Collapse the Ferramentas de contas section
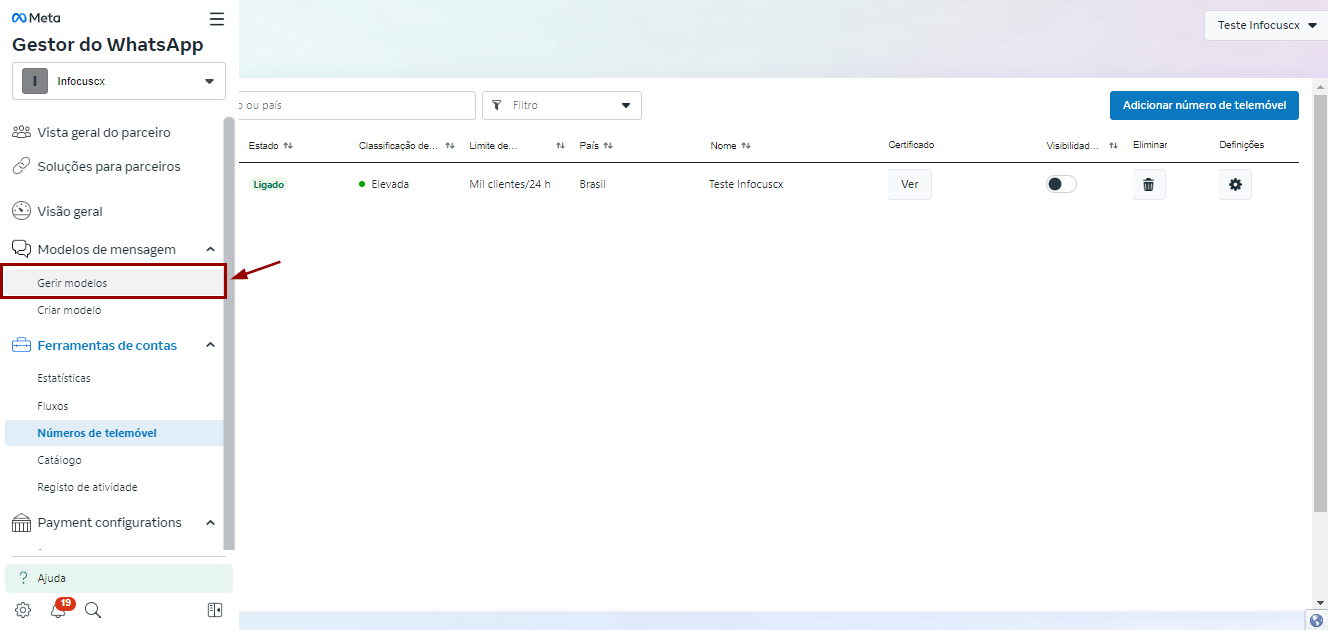The height and width of the screenshot is (630, 1328). 210,345
